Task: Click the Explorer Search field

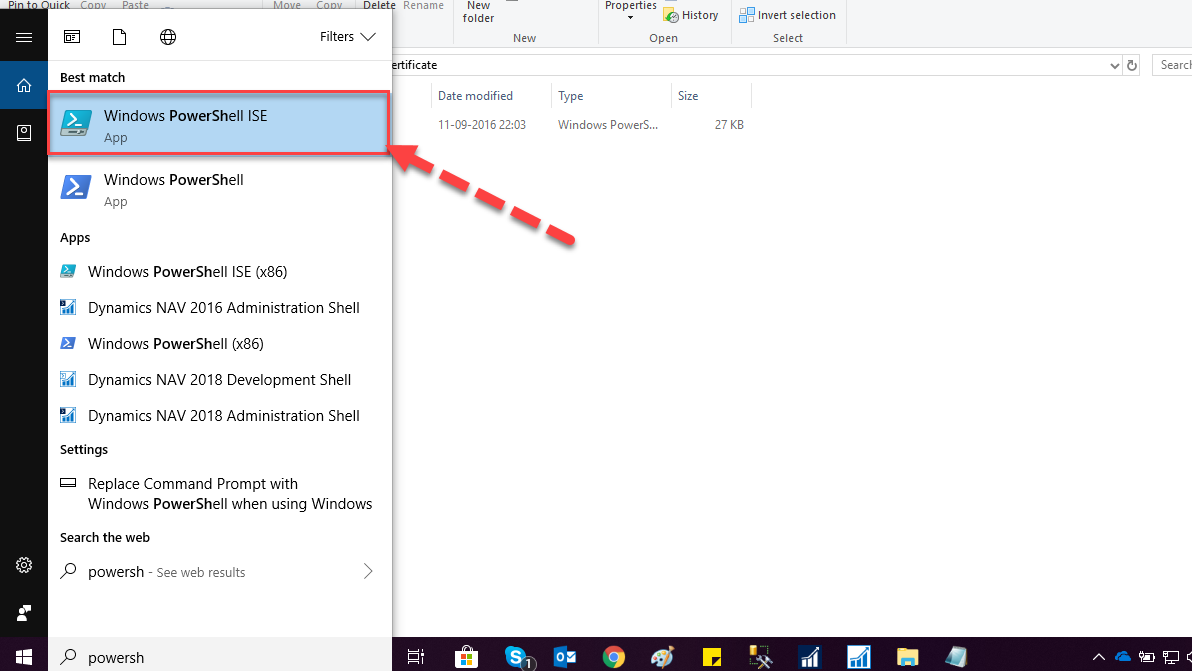Action: tap(1172, 65)
